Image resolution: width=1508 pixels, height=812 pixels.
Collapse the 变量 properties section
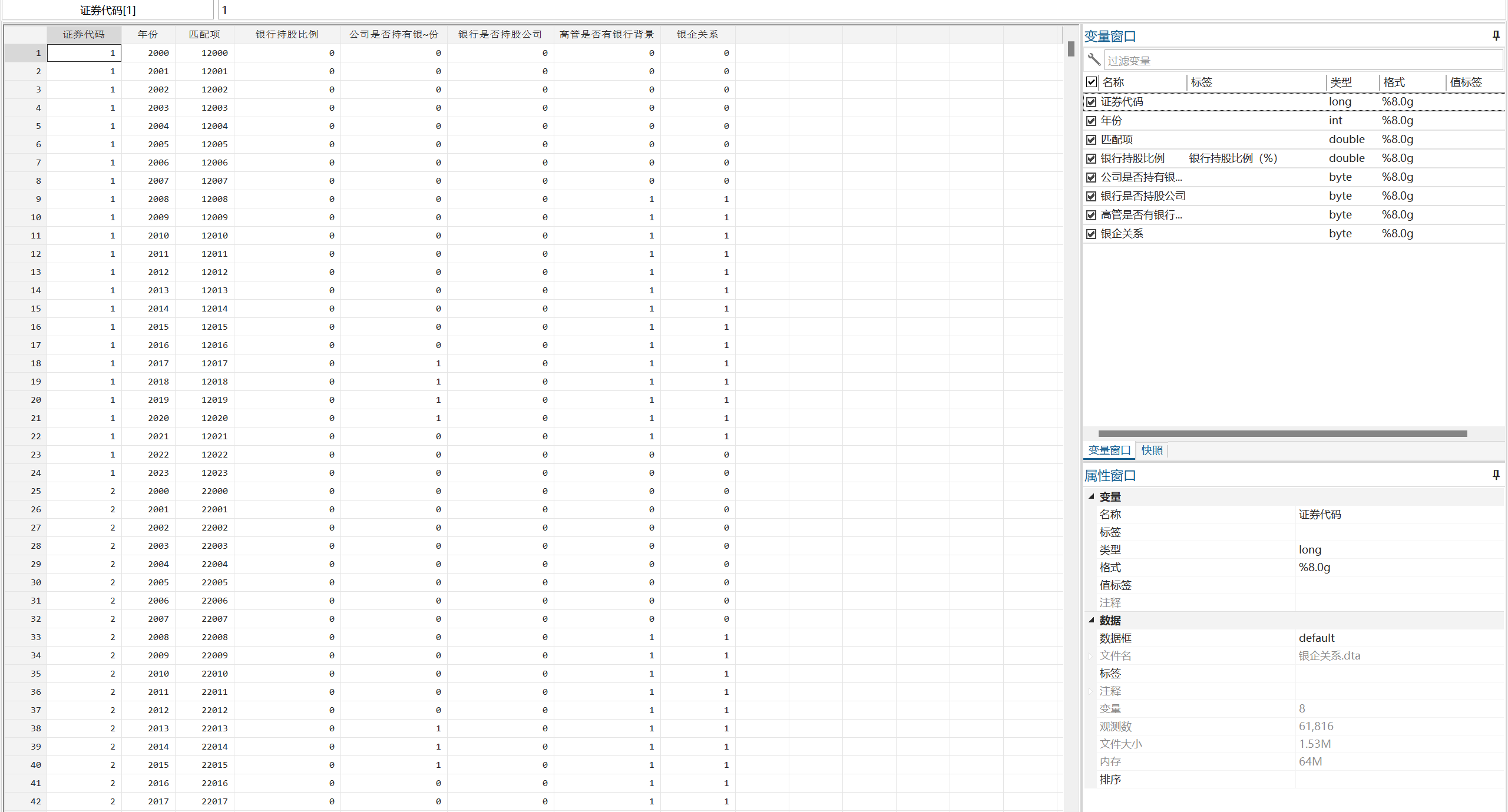[1092, 496]
